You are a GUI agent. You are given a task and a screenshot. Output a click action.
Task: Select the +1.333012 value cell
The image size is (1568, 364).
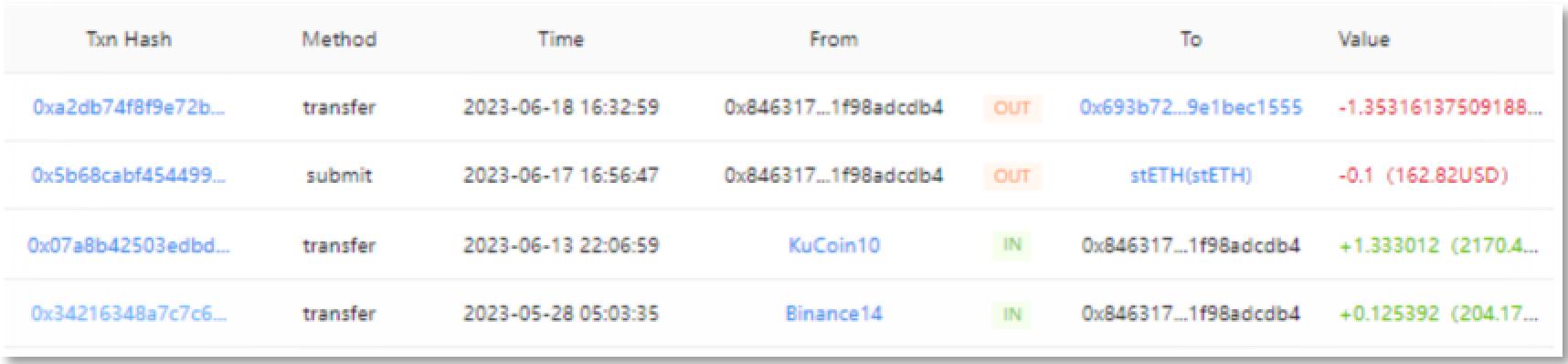point(1440,245)
